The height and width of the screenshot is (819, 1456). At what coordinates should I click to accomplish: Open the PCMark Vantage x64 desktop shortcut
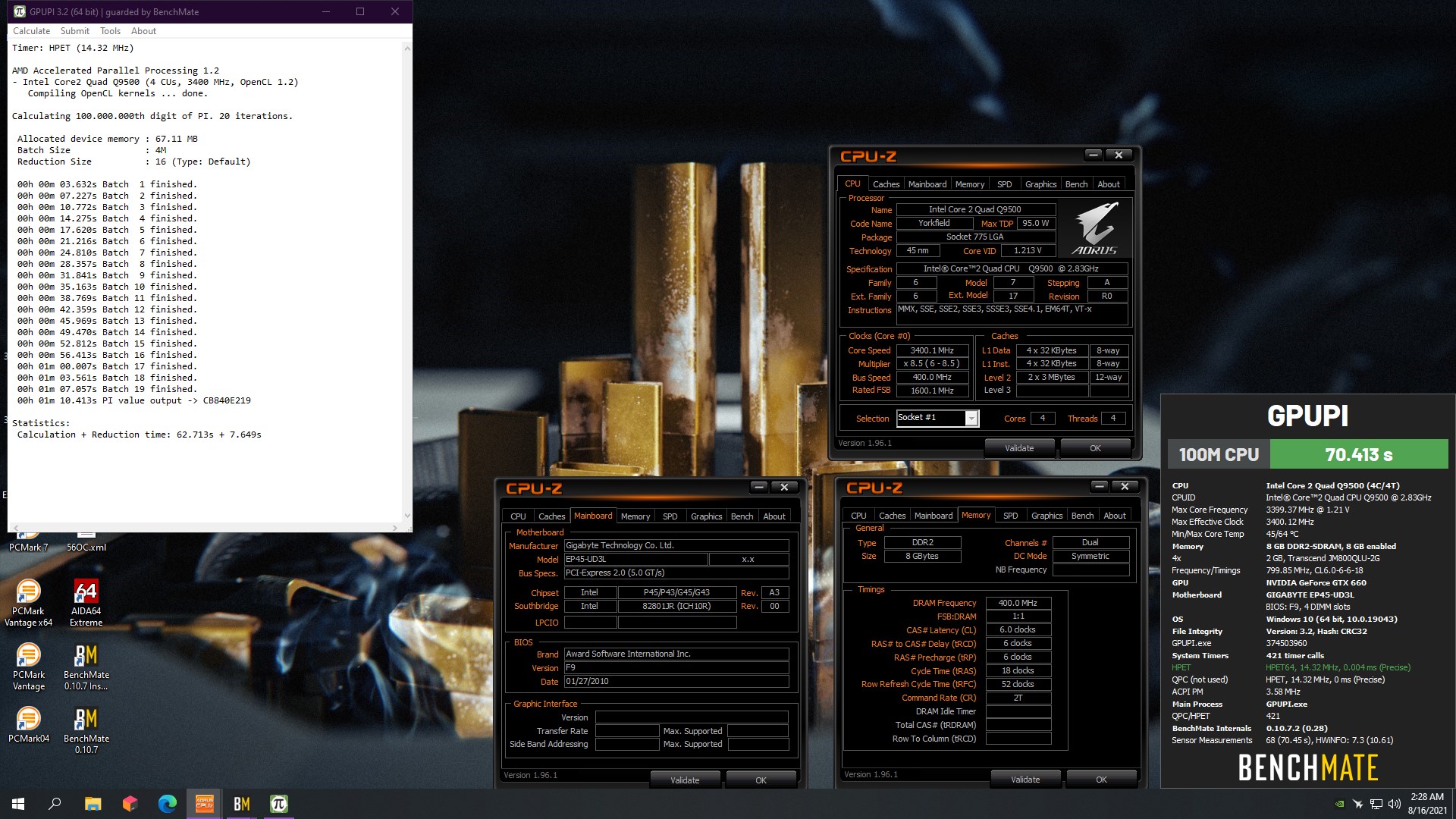pos(29,602)
